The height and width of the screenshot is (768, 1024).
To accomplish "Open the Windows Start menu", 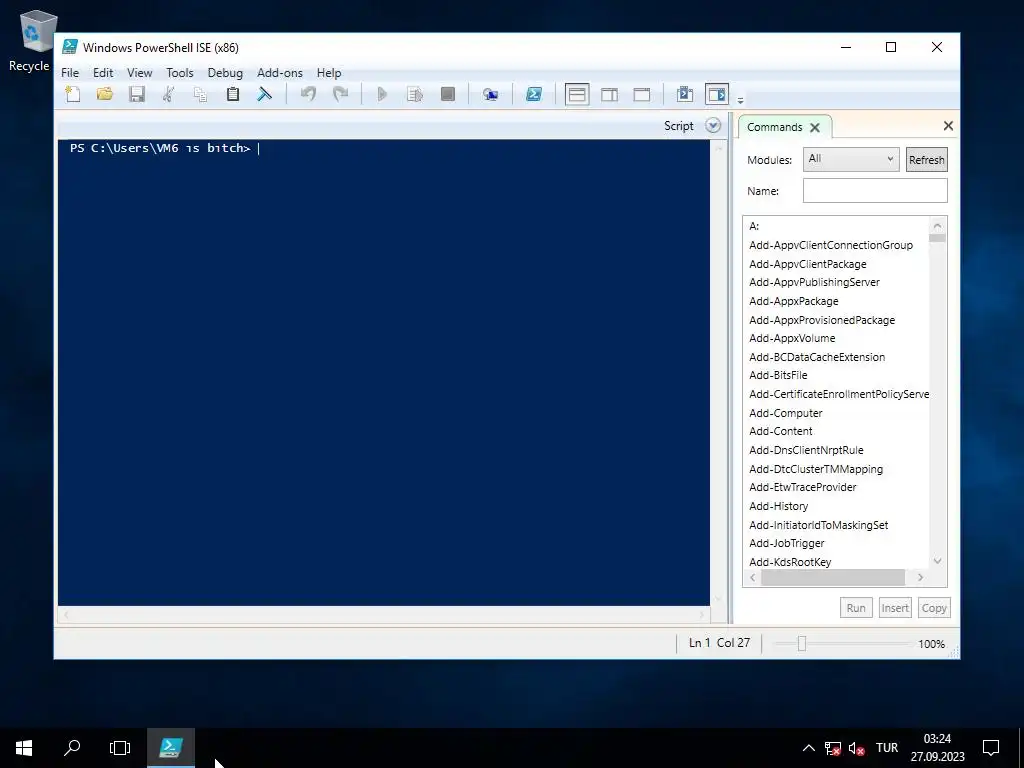I will [24, 748].
